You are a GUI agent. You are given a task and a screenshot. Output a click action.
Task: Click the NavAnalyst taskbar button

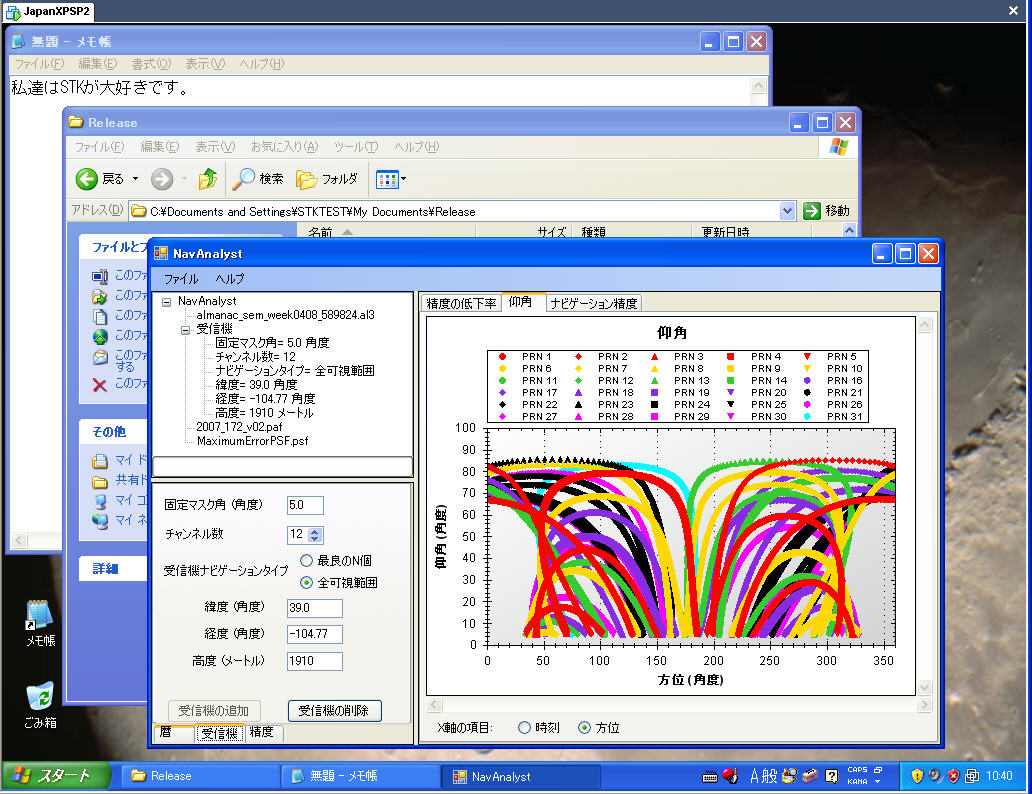[x=521, y=776]
